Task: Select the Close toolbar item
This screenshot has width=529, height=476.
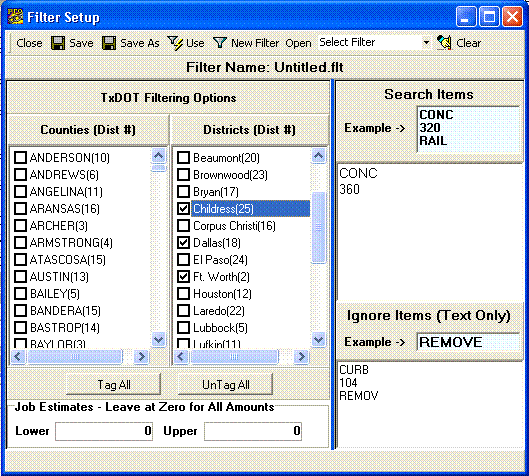Action: (29, 43)
